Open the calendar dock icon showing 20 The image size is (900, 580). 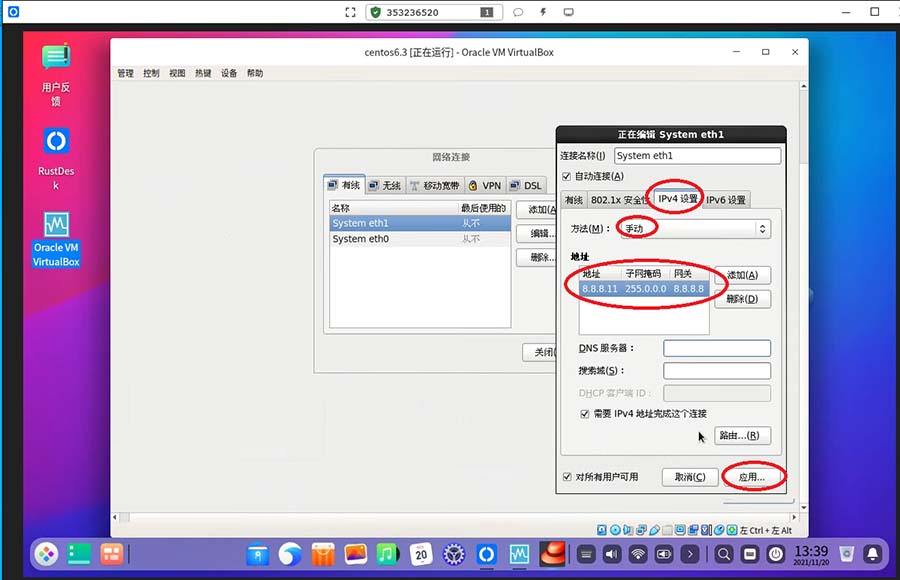point(421,554)
